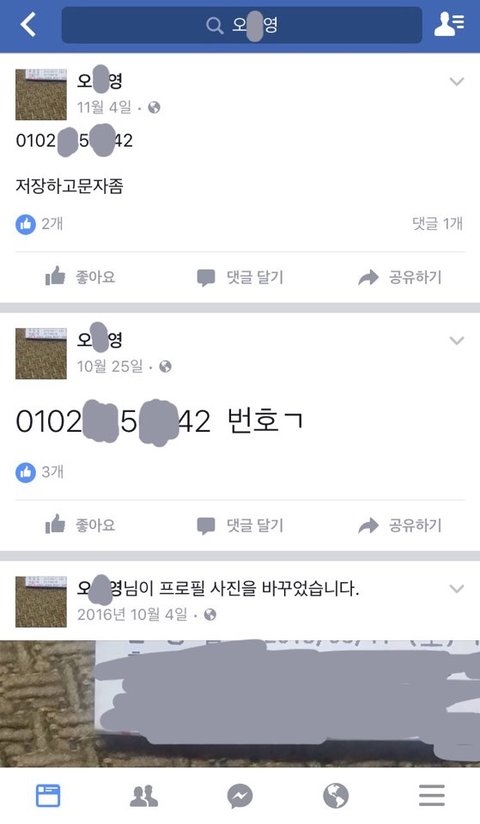480x824 pixels.
Task: Open the hamburger menu in bottom bar
Action: pyautogui.click(x=432, y=796)
